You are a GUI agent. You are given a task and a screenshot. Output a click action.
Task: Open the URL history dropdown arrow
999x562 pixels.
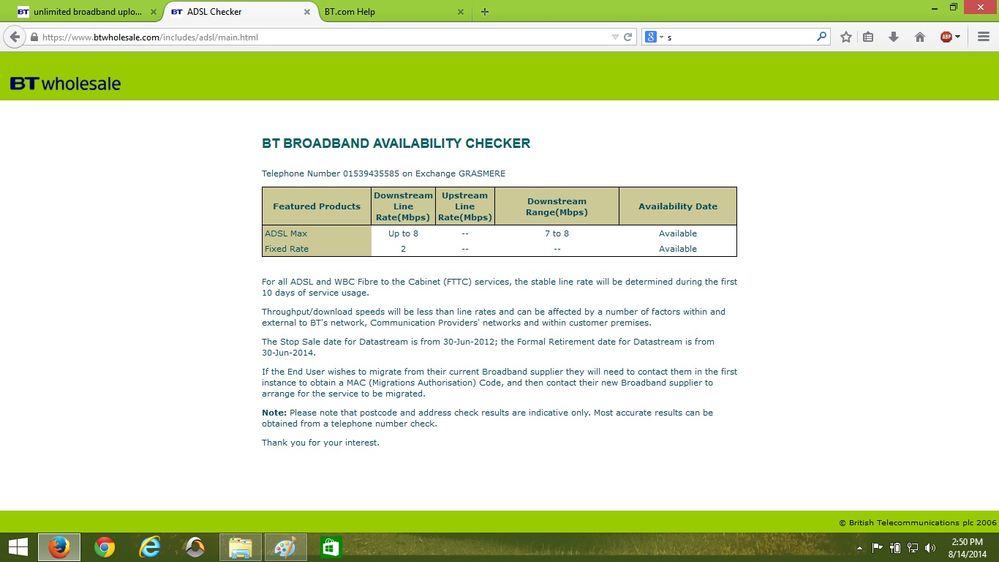pos(615,37)
